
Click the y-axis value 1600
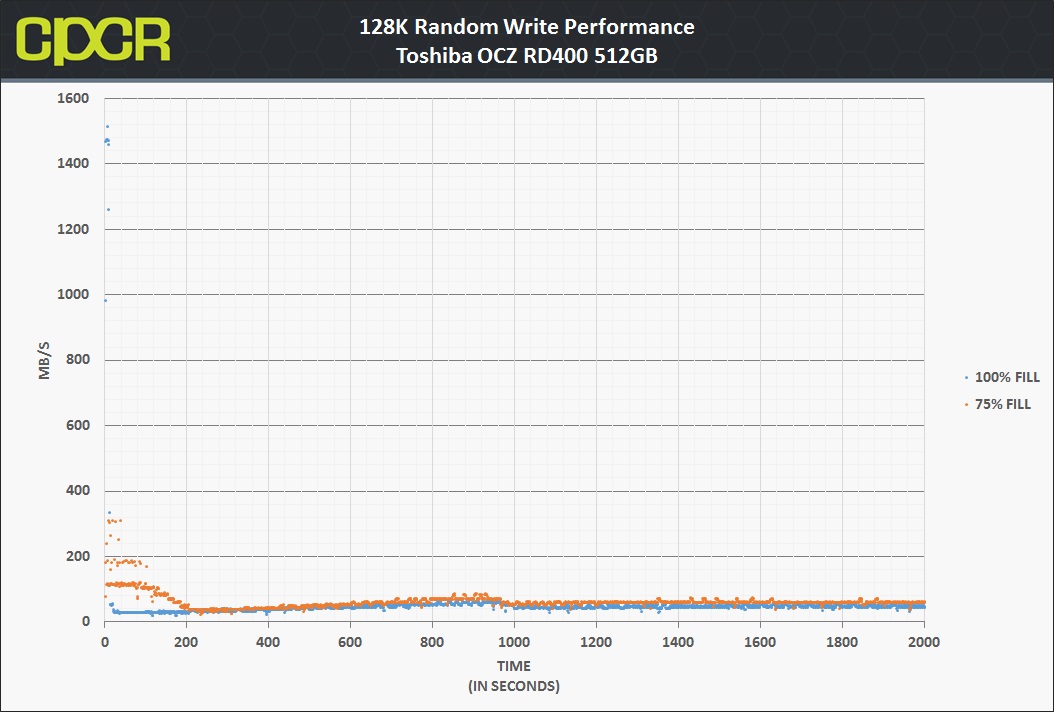click(x=73, y=98)
